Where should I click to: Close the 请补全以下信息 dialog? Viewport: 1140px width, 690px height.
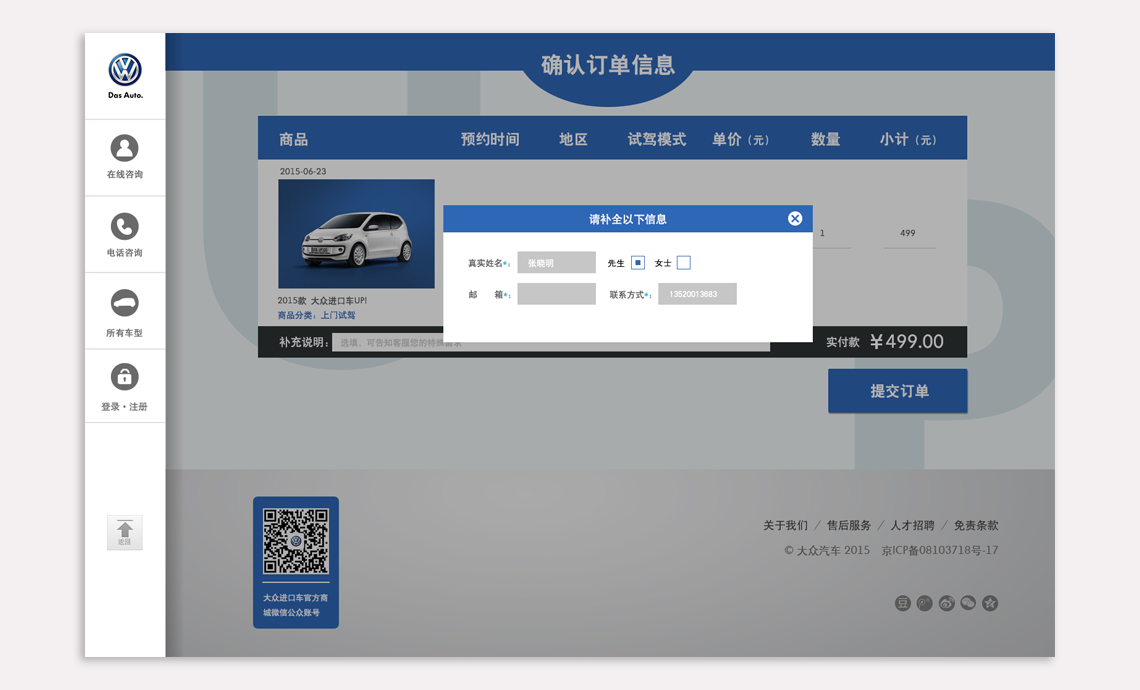(x=795, y=219)
